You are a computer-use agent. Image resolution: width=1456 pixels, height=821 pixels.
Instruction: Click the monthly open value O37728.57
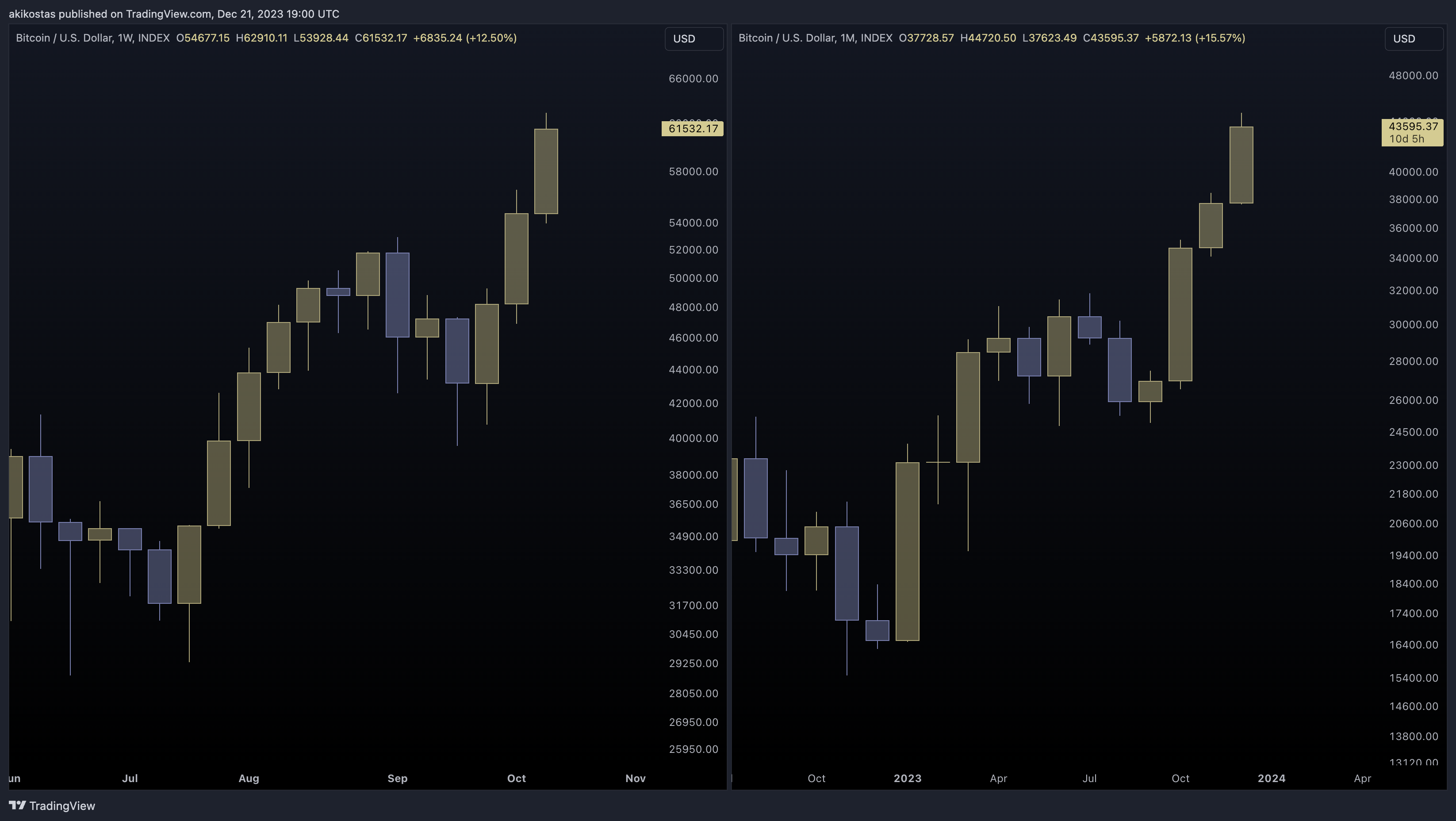(x=927, y=38)
